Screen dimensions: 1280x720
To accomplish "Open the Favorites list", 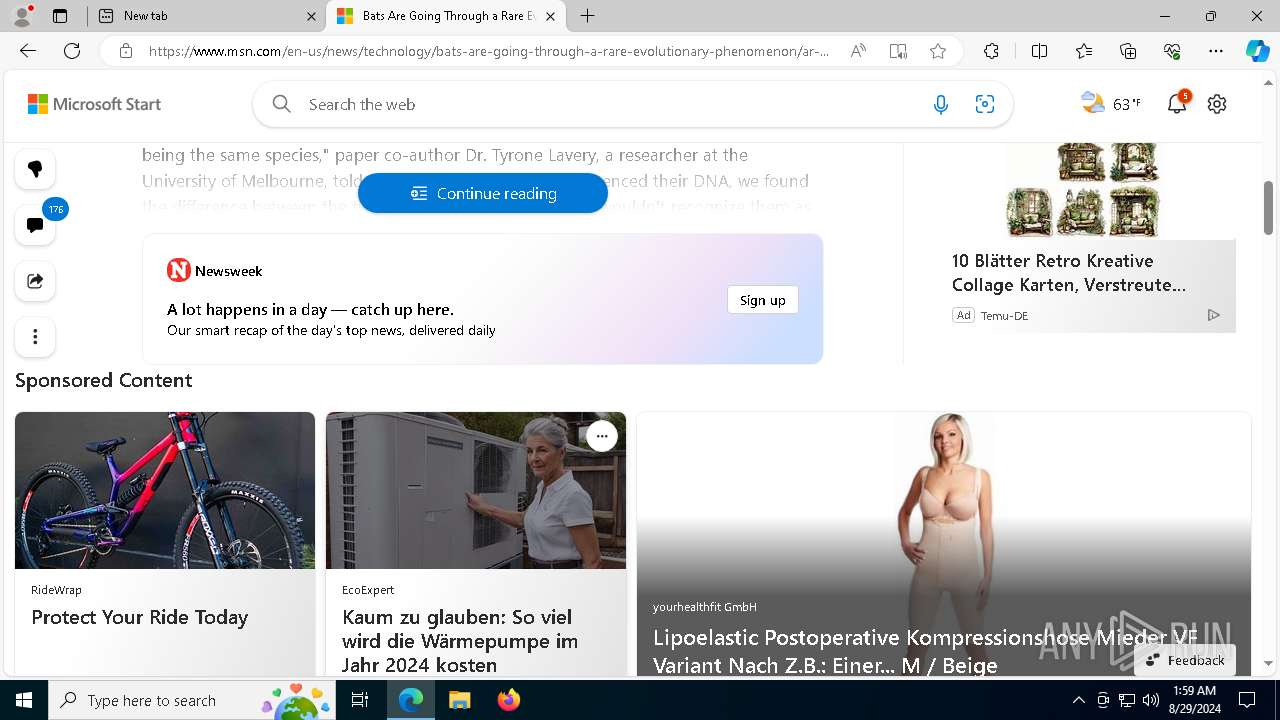I will [1084, 51].
